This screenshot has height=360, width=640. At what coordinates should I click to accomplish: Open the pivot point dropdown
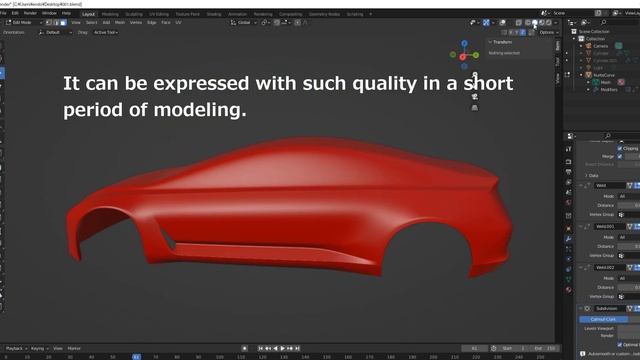click(266, 23)
